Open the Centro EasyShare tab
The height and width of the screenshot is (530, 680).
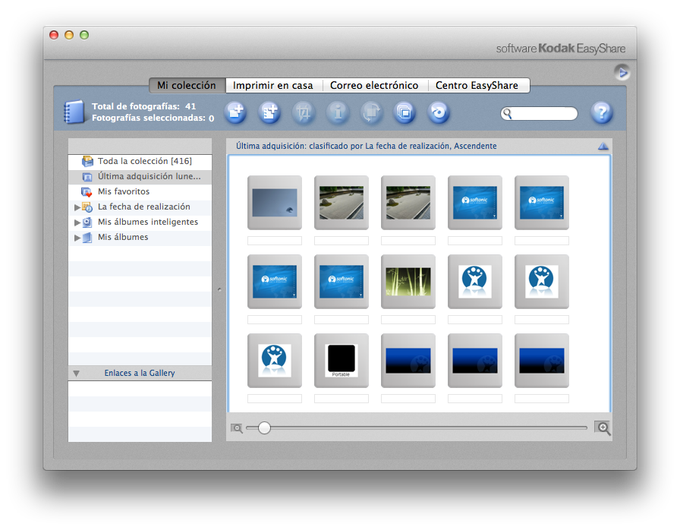[x=477, y=85]
